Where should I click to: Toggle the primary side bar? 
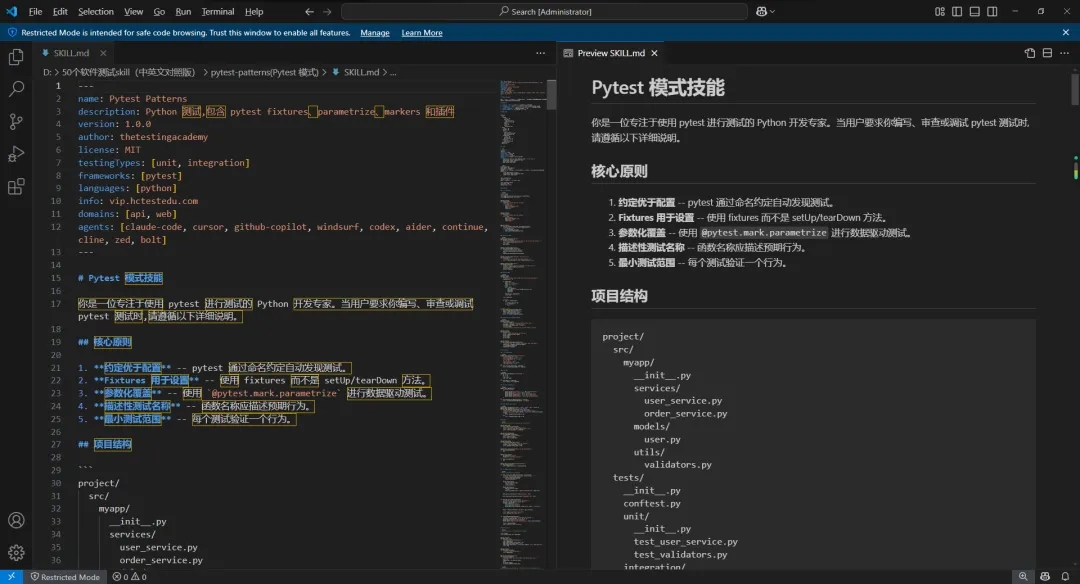click(x=957, y=12)
